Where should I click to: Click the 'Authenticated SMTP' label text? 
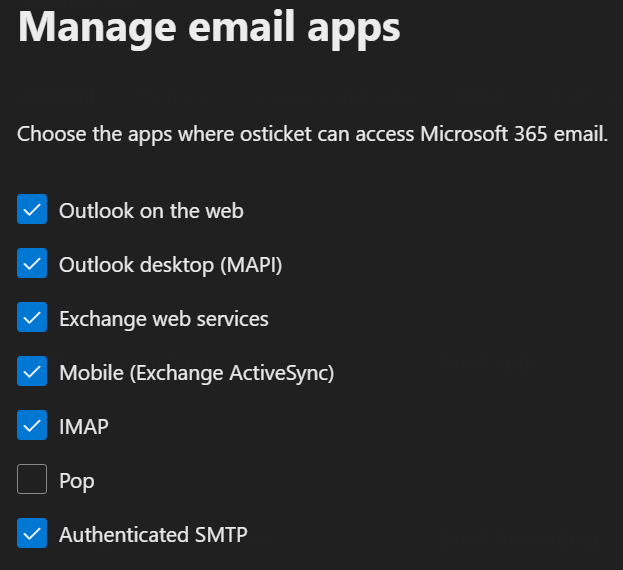click(x=153, y=535)
